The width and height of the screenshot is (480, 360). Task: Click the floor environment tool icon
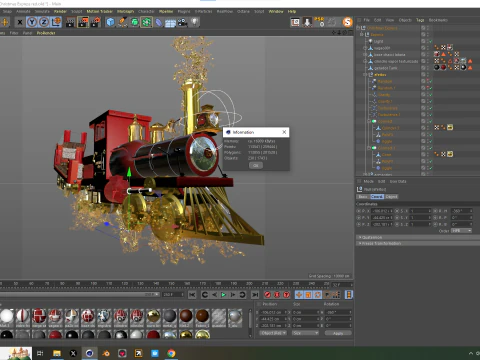coord(170,23)
